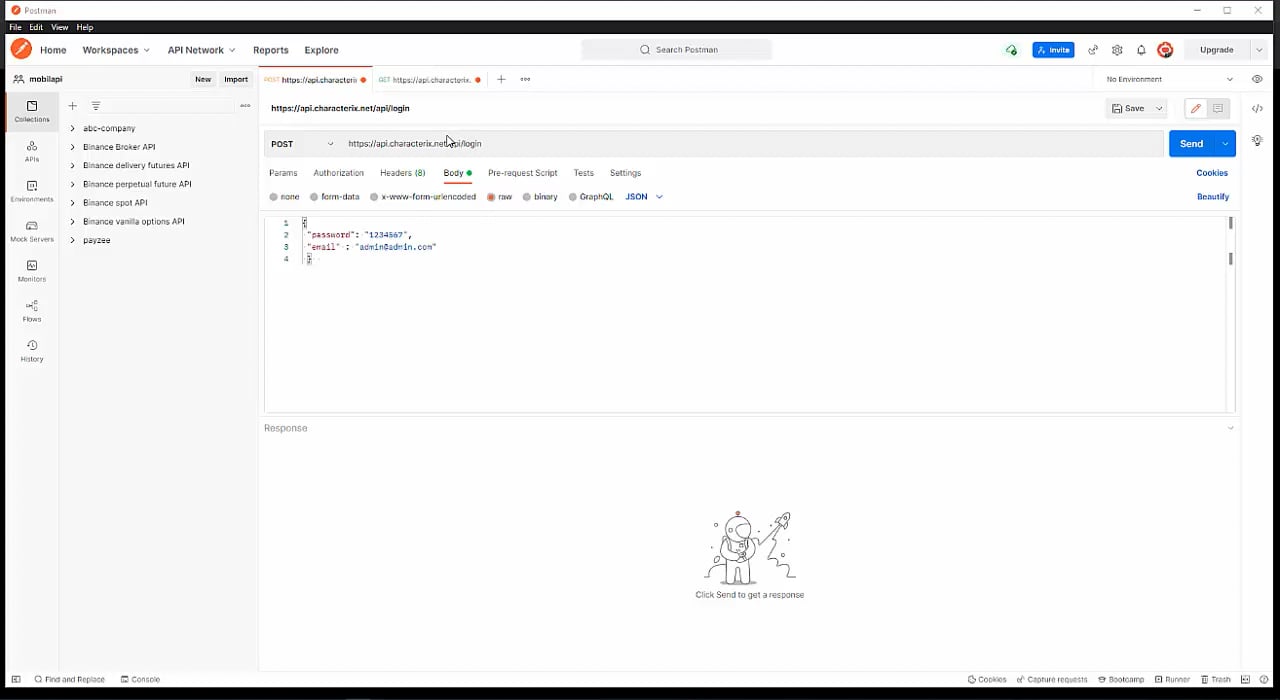
Task: Open the JSON format dropdown
Action: point(644,197)
